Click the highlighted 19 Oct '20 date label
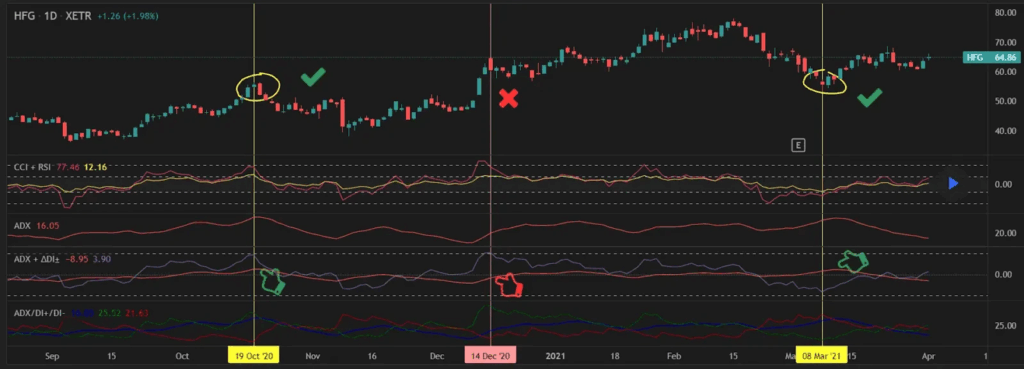The width and height of the screenshot is (1024, 369). 253,357
